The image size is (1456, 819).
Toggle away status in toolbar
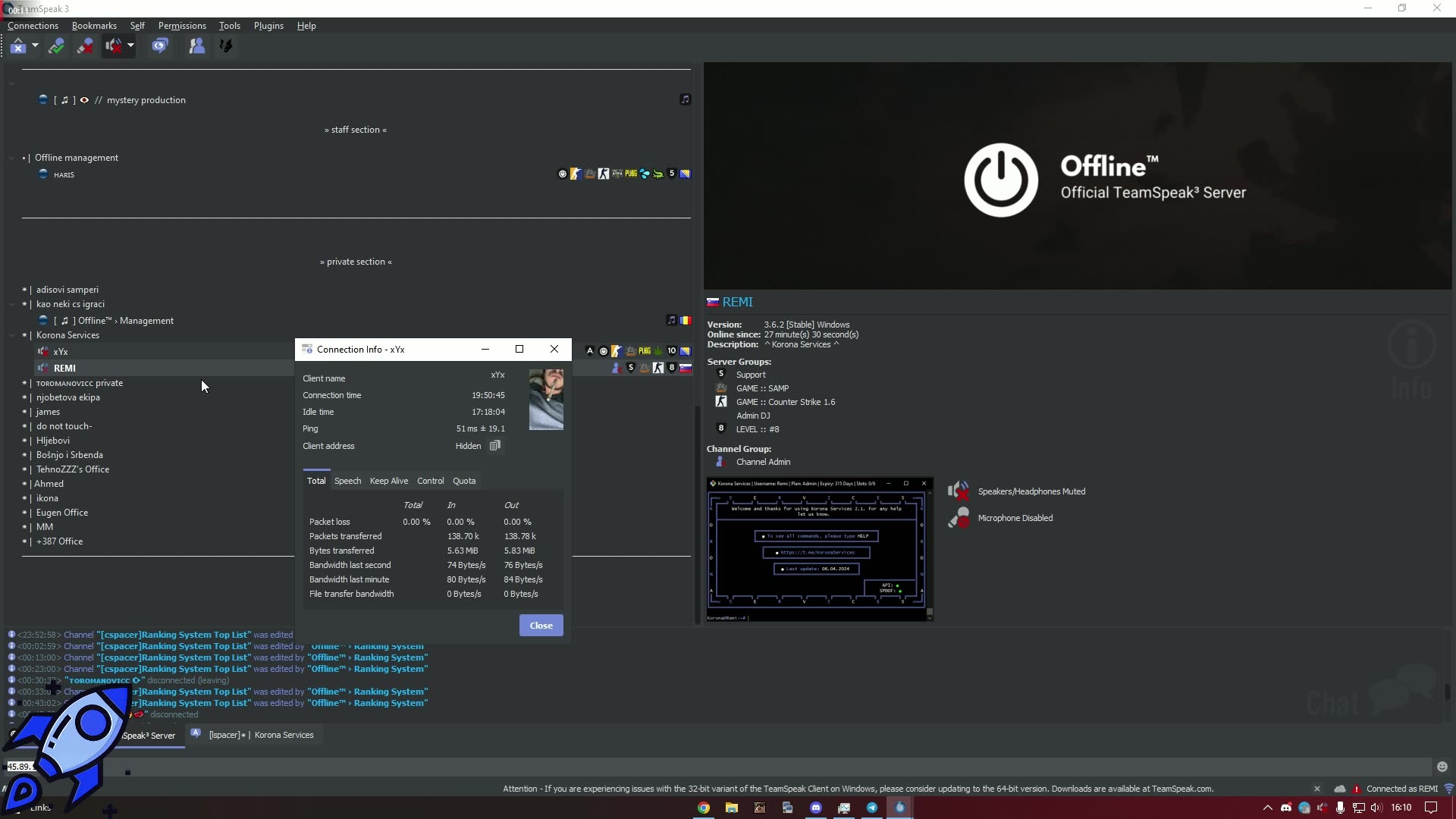pyautogui.click(x=57, y=45)
